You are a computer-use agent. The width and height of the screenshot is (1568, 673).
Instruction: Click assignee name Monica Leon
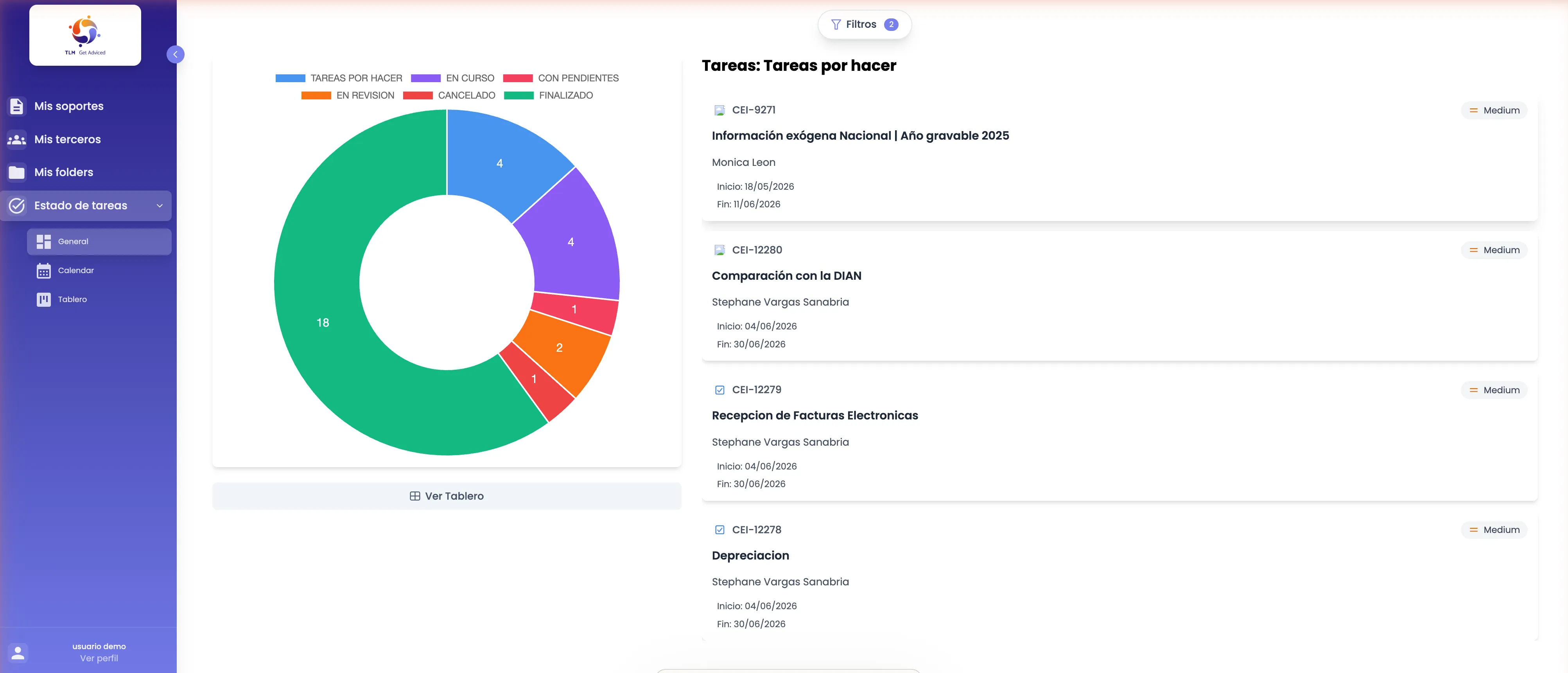coord(743,163)
